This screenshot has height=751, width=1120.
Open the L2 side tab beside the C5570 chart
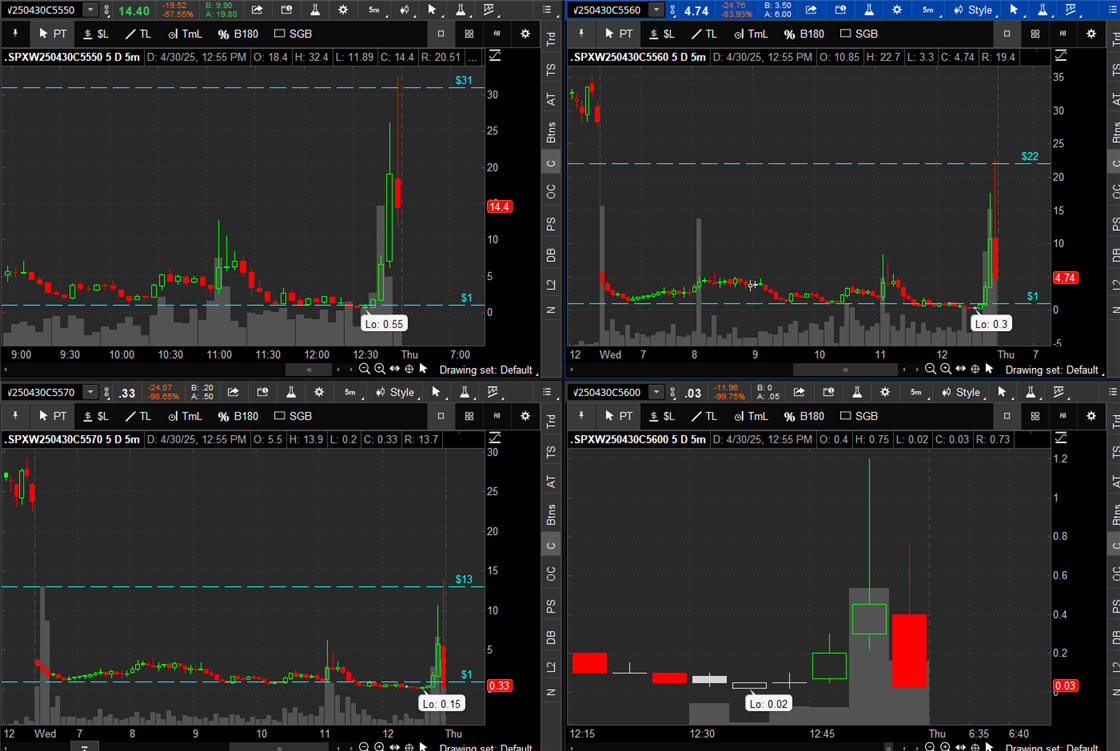tap(551, 666)
